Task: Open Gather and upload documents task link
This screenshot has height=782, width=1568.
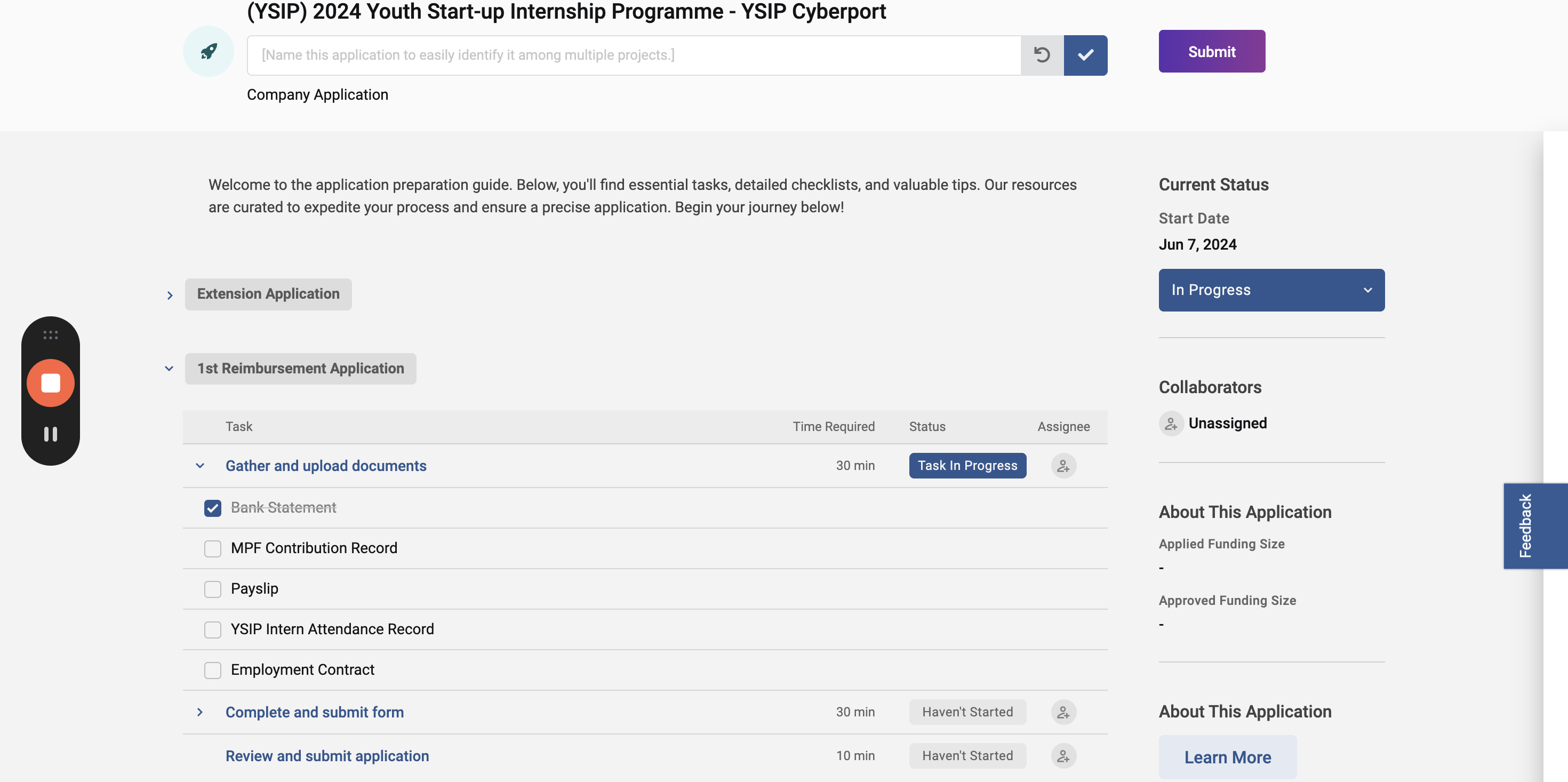Action: 326,466
